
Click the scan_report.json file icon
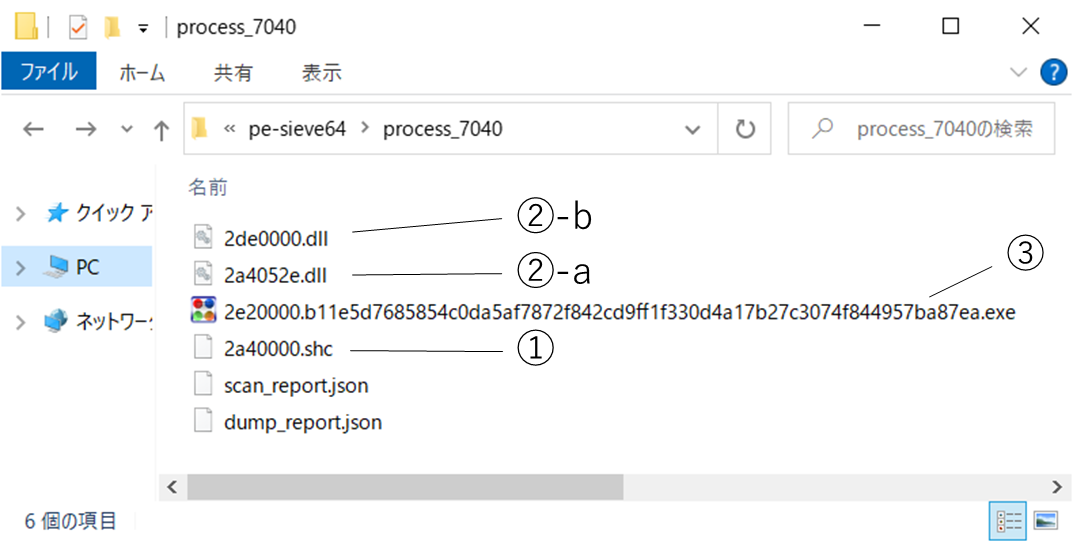click(203, 385)
